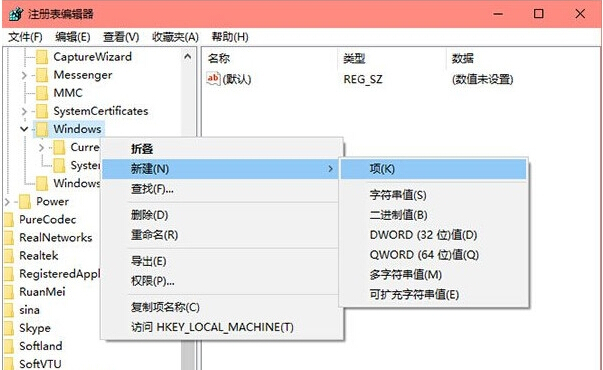
Task: Open the 文件(F) menu
Action: (25, 37)
